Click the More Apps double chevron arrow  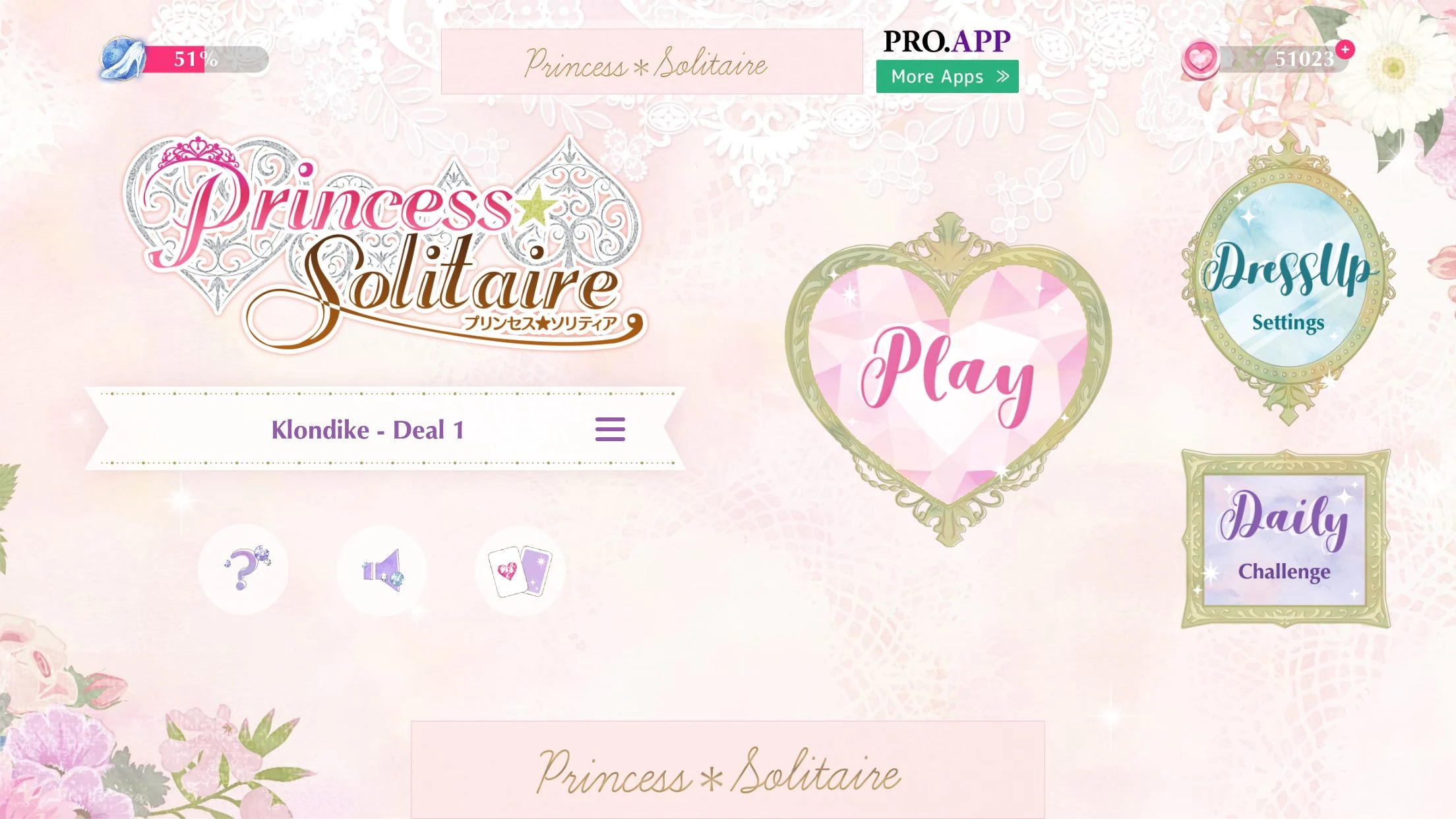coord(1003,76)
